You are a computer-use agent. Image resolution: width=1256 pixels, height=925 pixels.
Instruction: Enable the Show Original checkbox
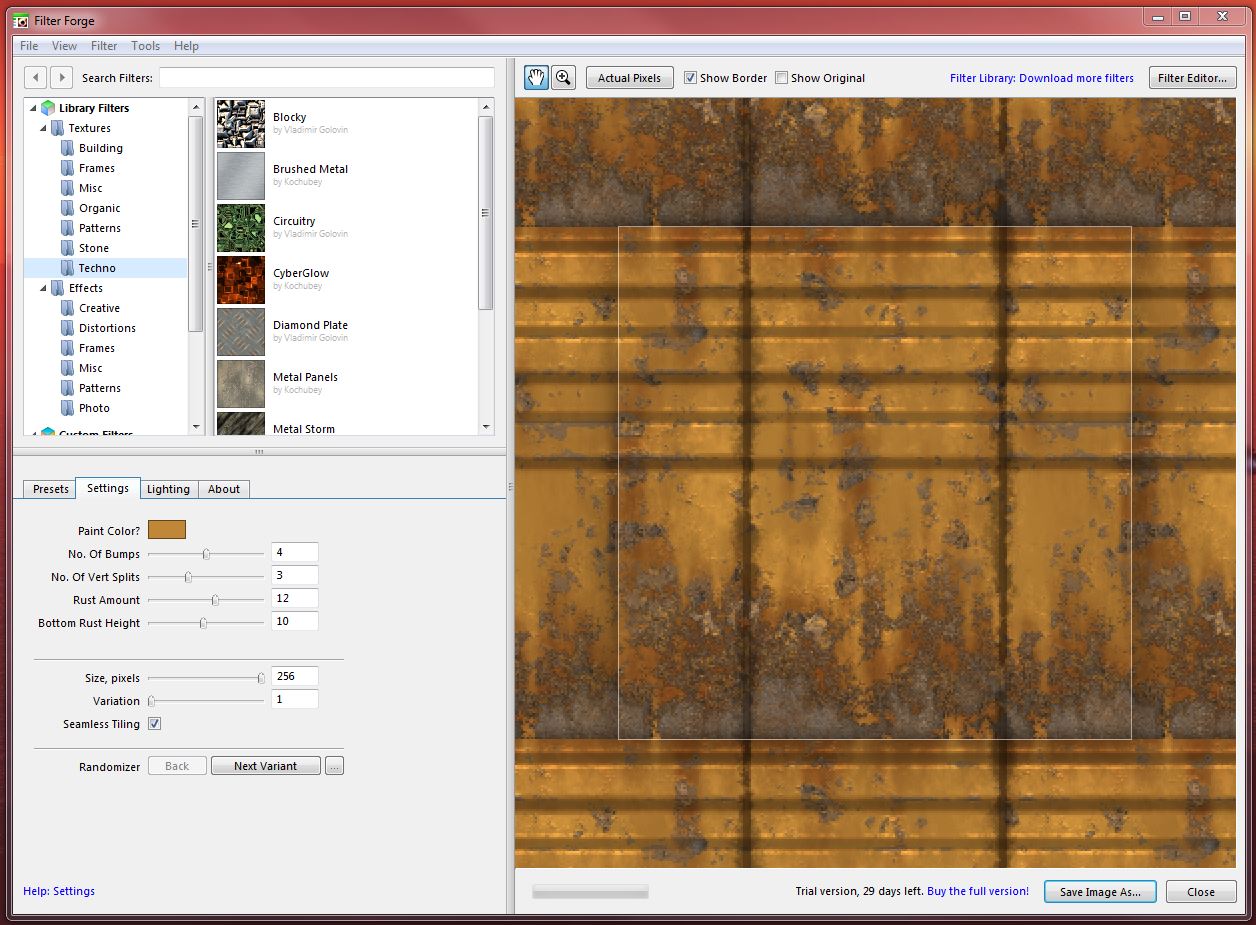coord(781,78)
